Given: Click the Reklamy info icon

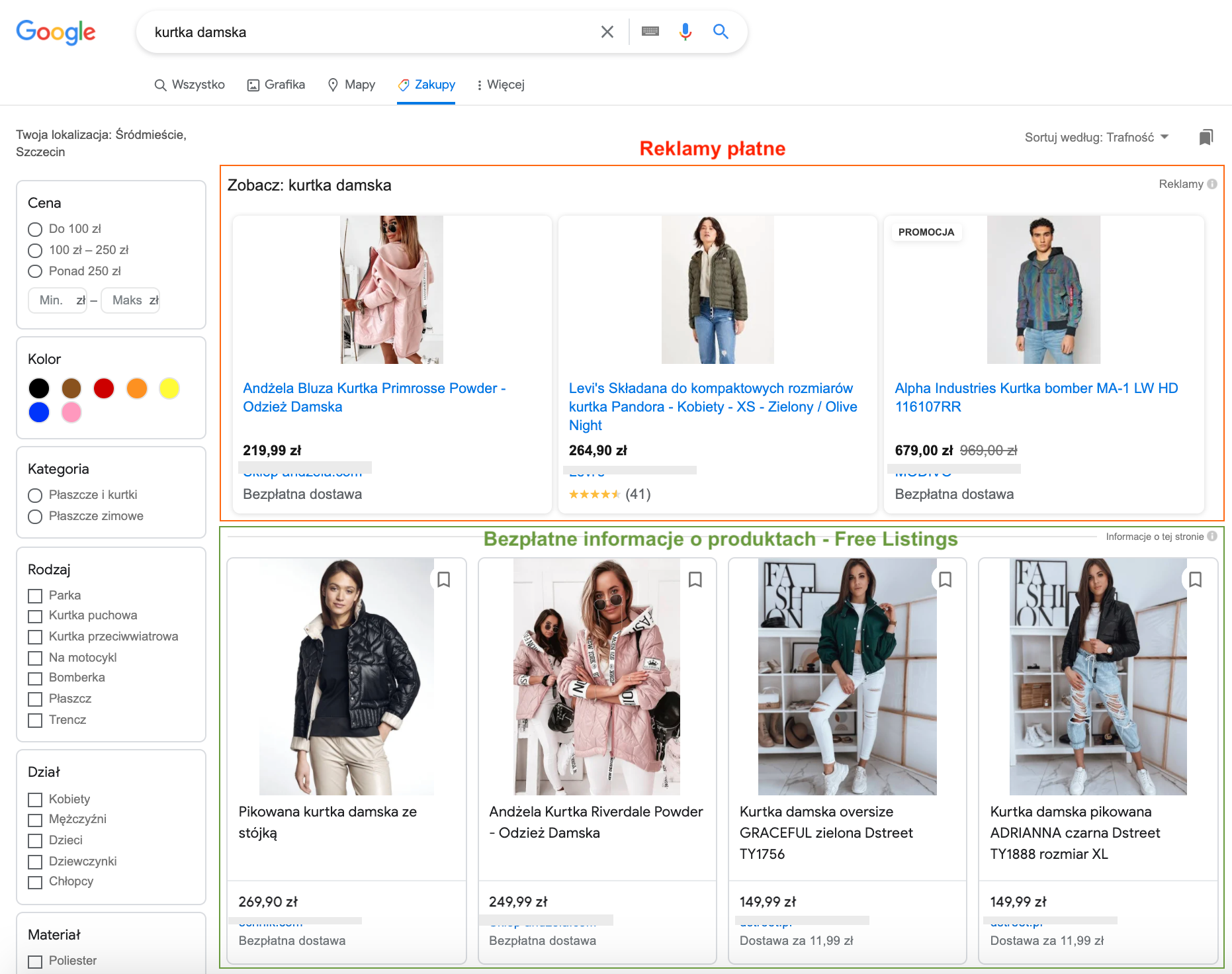Looking at the screenshot, I should point(1212,184).
